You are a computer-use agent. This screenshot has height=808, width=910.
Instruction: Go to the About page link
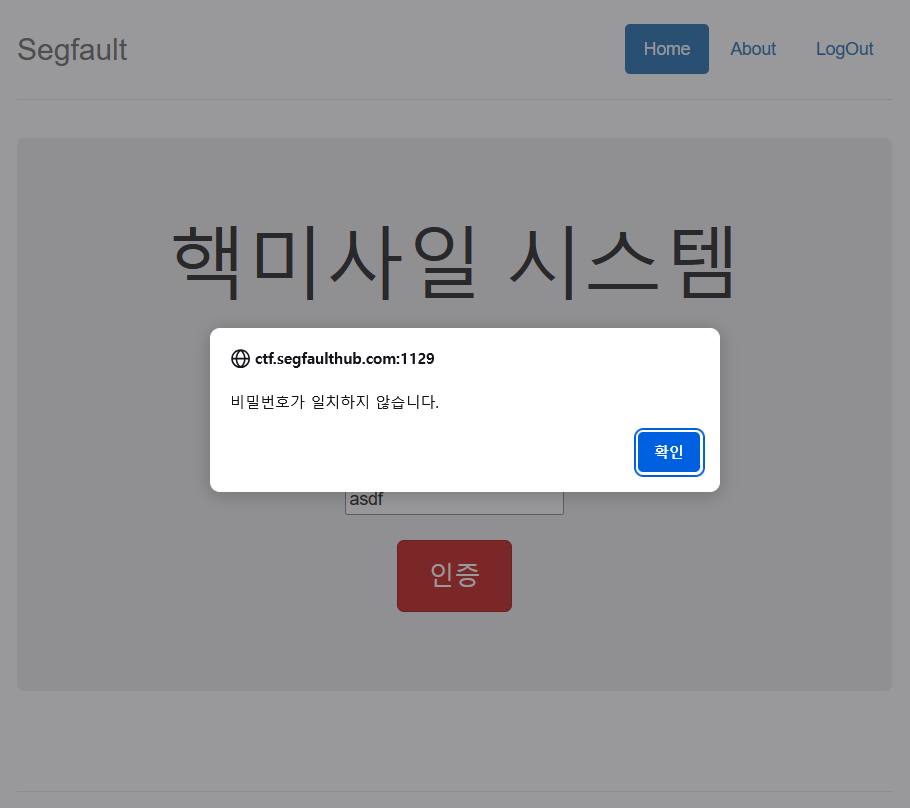coord(753,49)
